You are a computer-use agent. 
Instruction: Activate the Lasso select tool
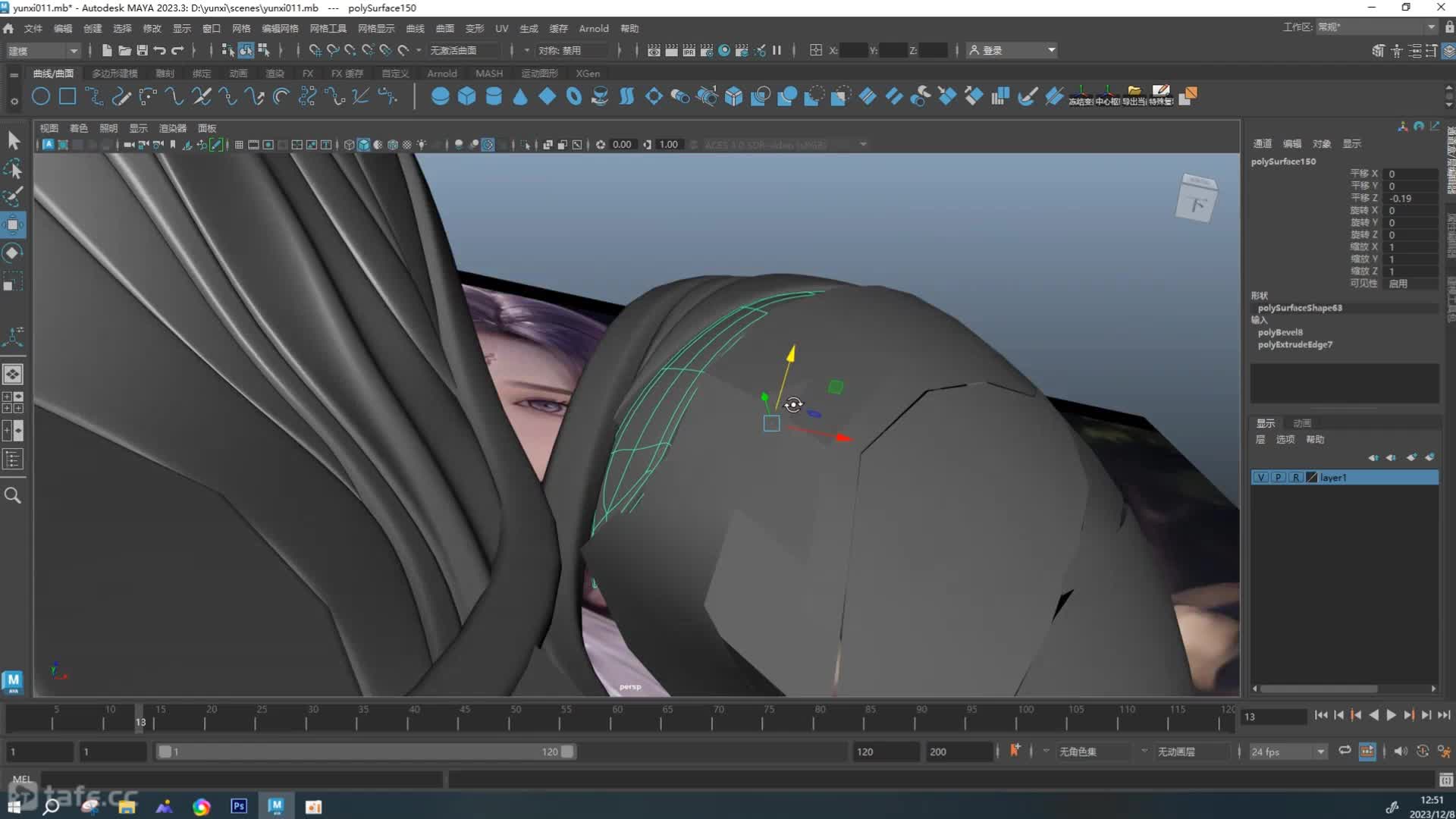tap(13, 168)
